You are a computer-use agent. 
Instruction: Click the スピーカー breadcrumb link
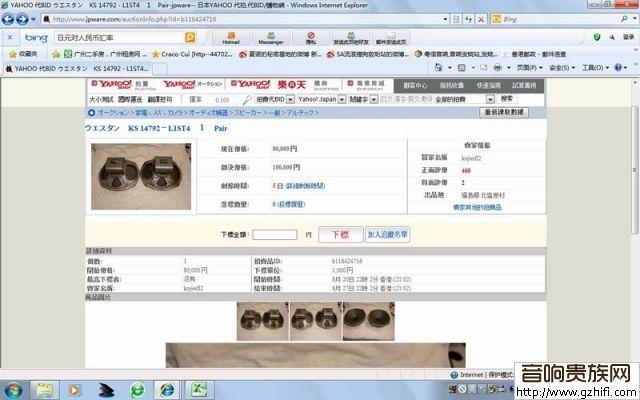point(249,113)
